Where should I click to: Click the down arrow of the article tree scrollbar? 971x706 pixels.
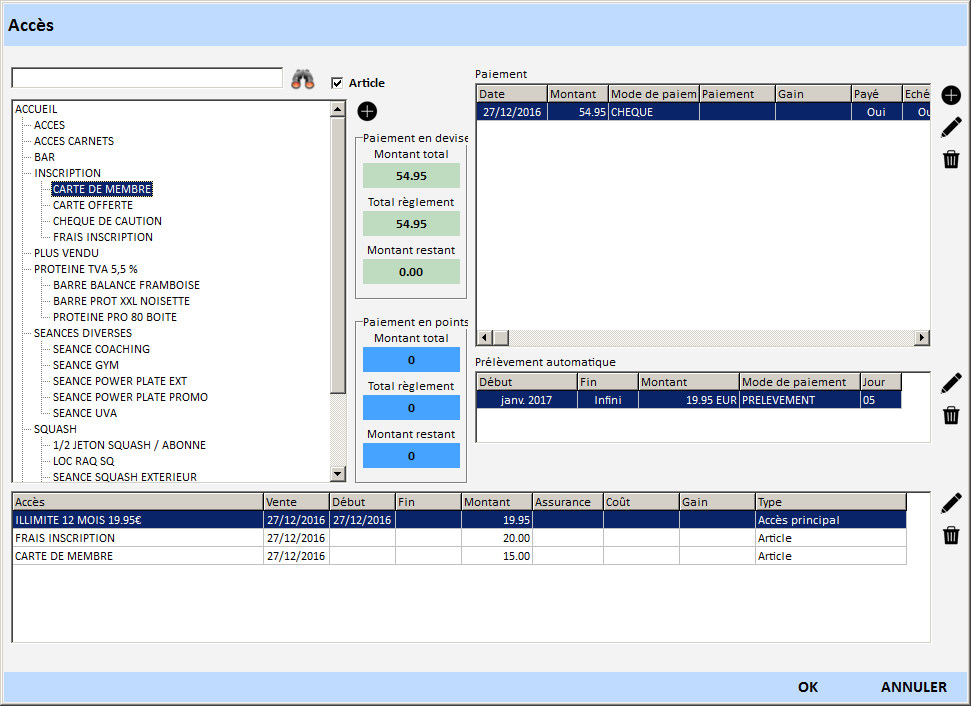337,474
